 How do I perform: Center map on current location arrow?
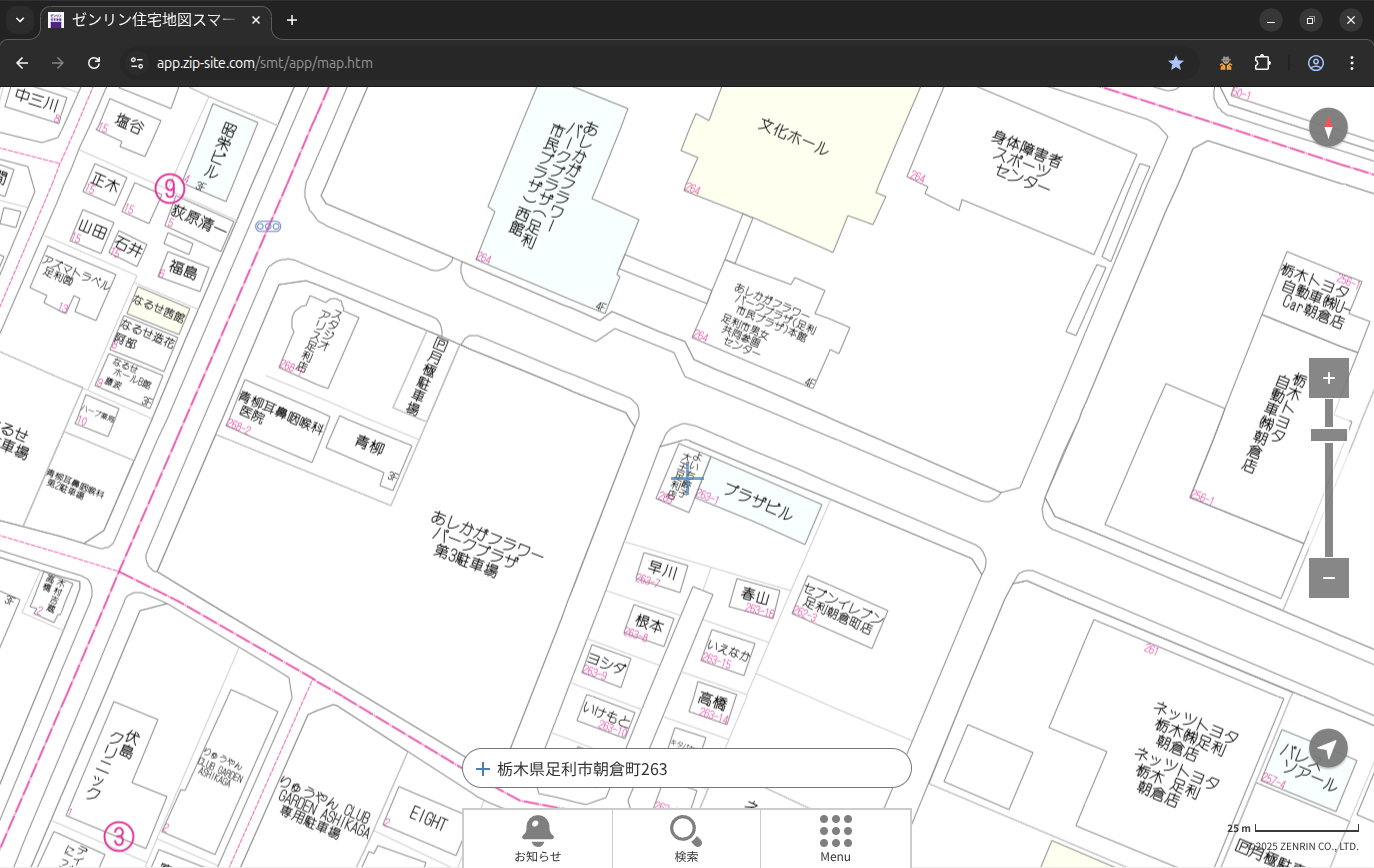1328,748
